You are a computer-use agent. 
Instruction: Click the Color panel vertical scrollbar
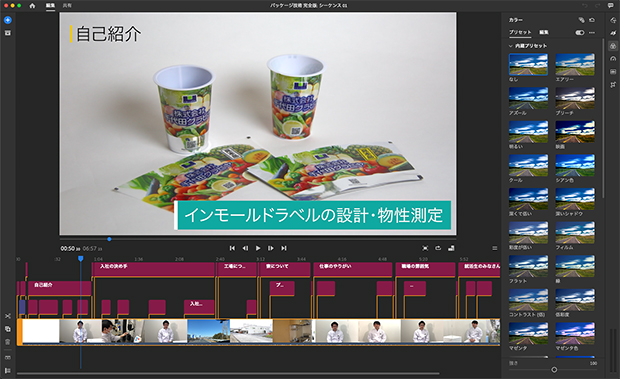coord(603,119)
